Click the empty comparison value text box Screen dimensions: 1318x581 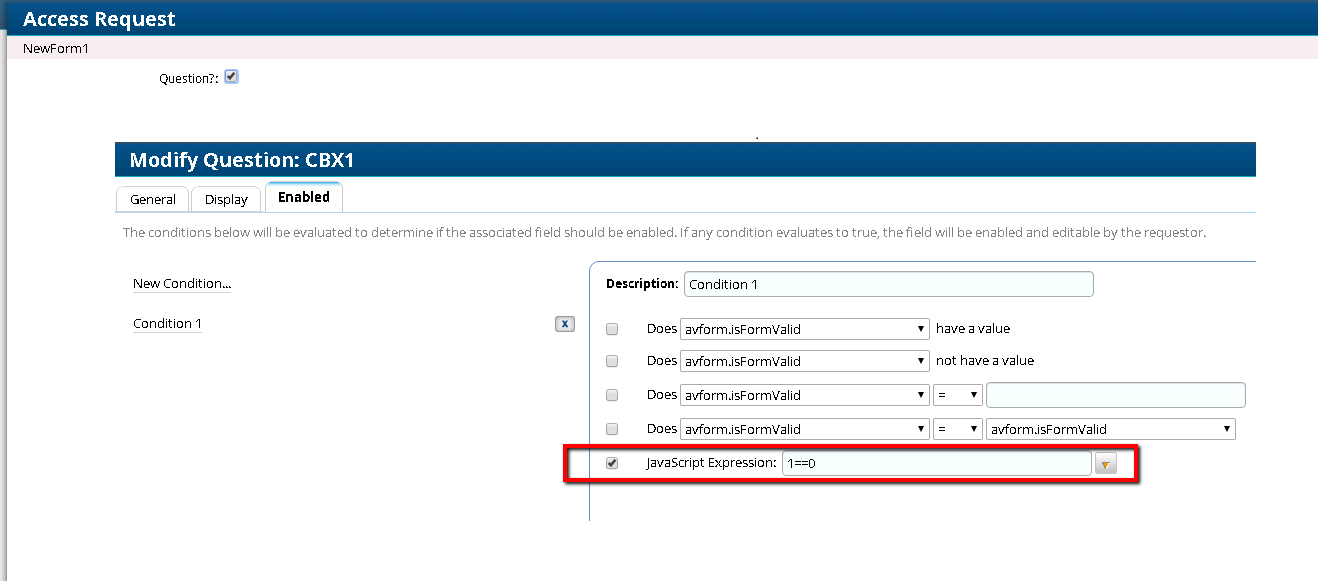tap(1115, 394)
